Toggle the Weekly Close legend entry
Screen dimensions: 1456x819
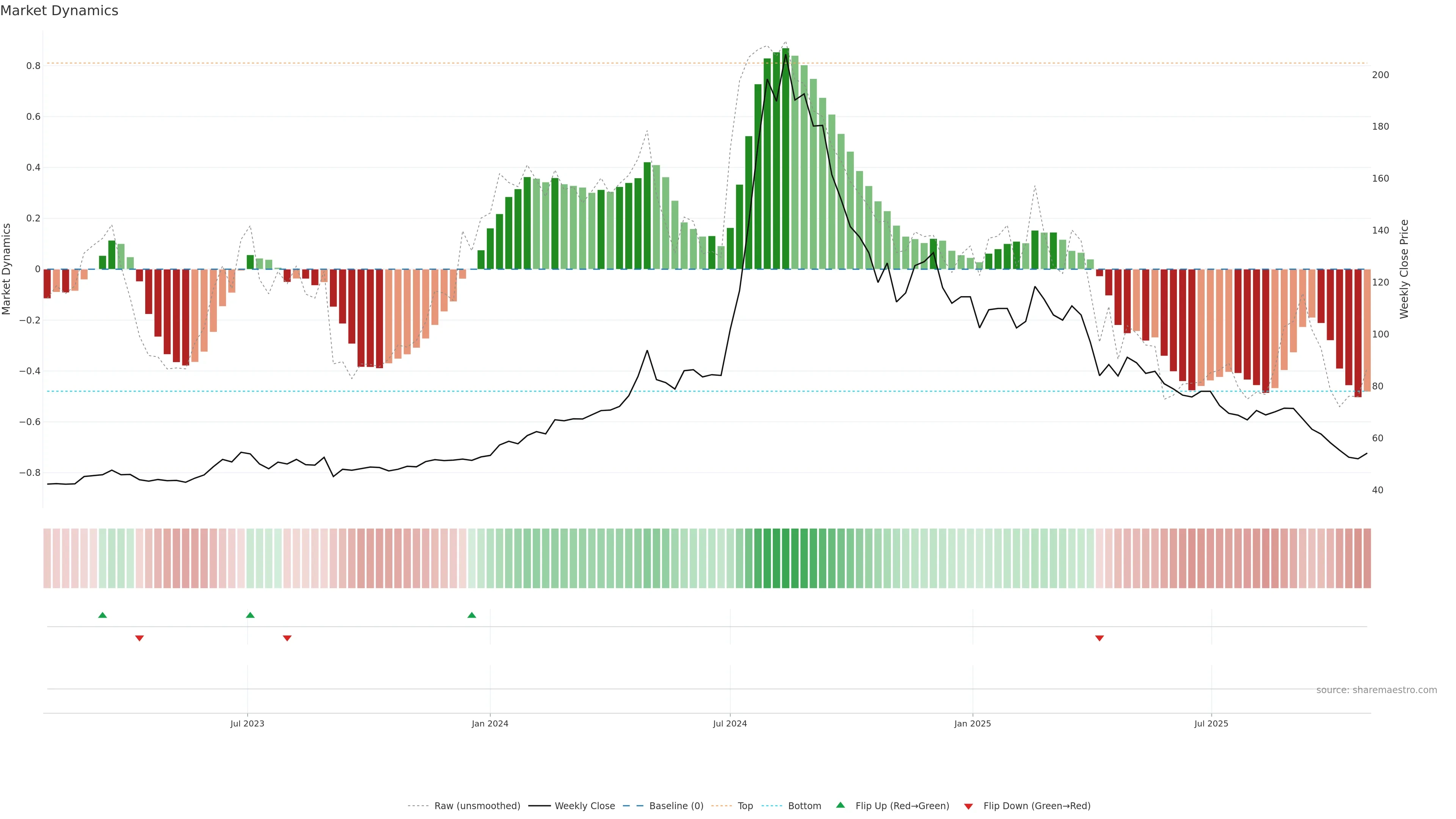tap(584, 806)
